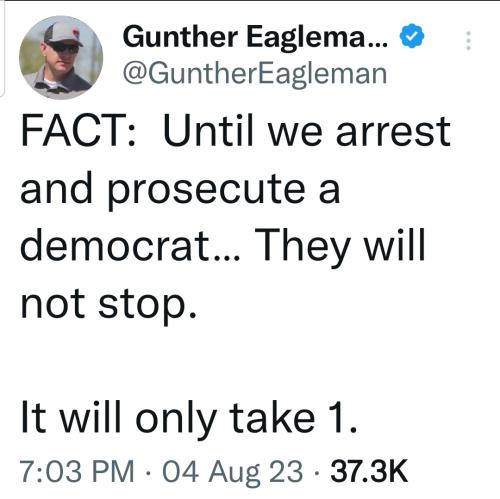Screen dimensions: 500x499
Task: Click the cap in the profile photo
Action: (63, 34)
